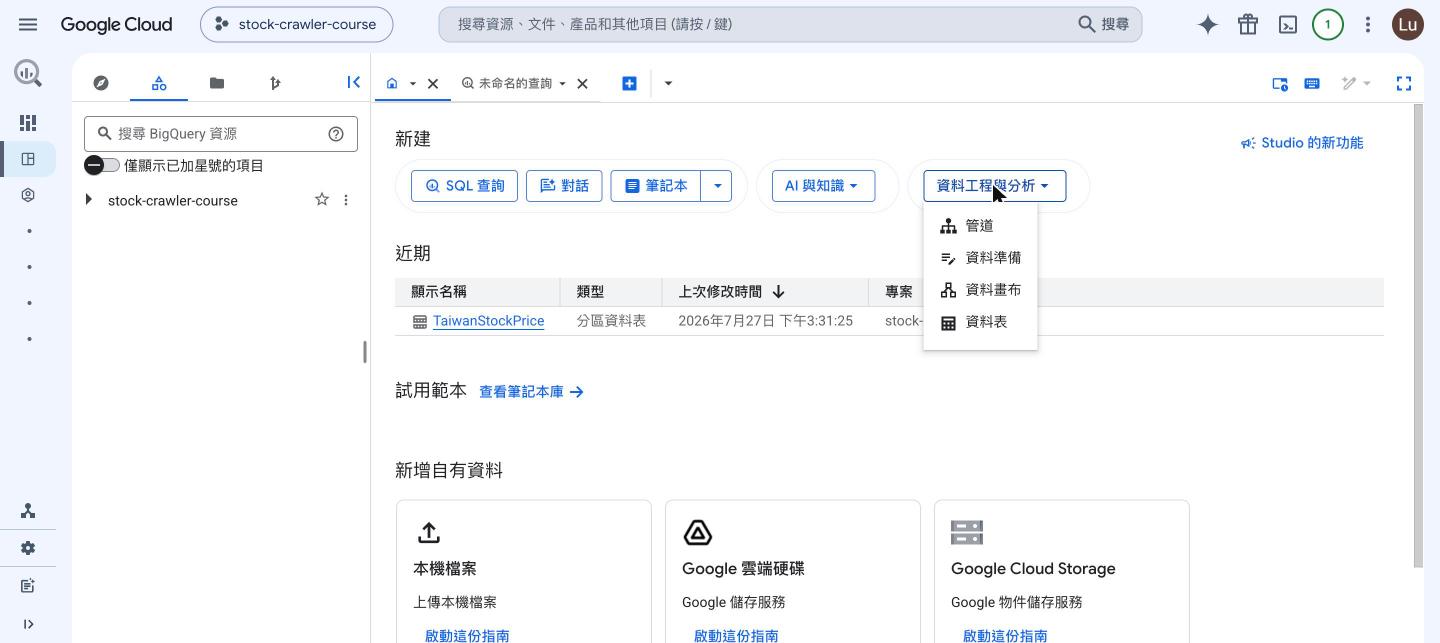Choose 管道 pipeline from the menu
The height and width of the screenshot is (643, 1440).
click(x=980, y=226)
